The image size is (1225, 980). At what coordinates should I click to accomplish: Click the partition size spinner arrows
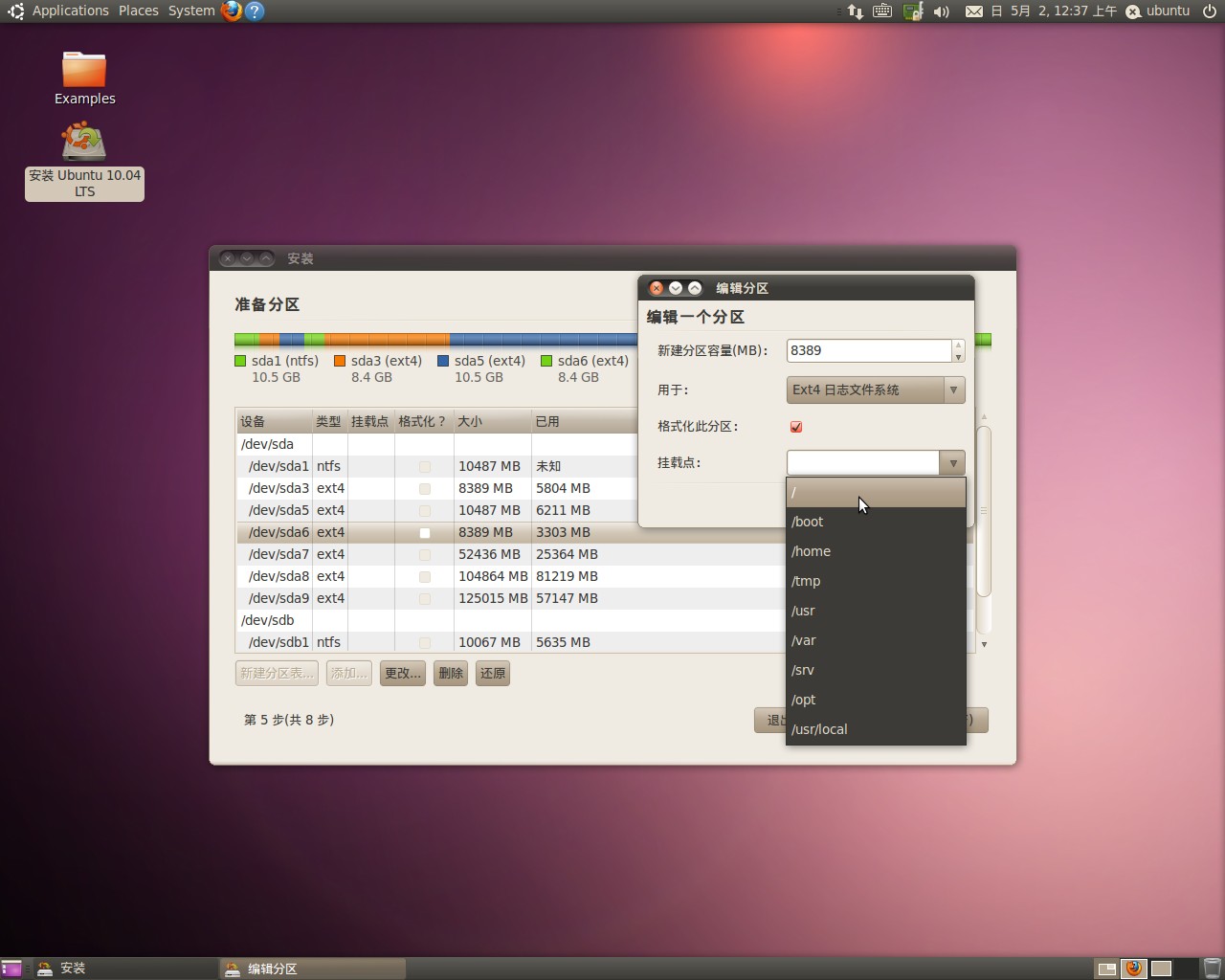tap(958, 350)
